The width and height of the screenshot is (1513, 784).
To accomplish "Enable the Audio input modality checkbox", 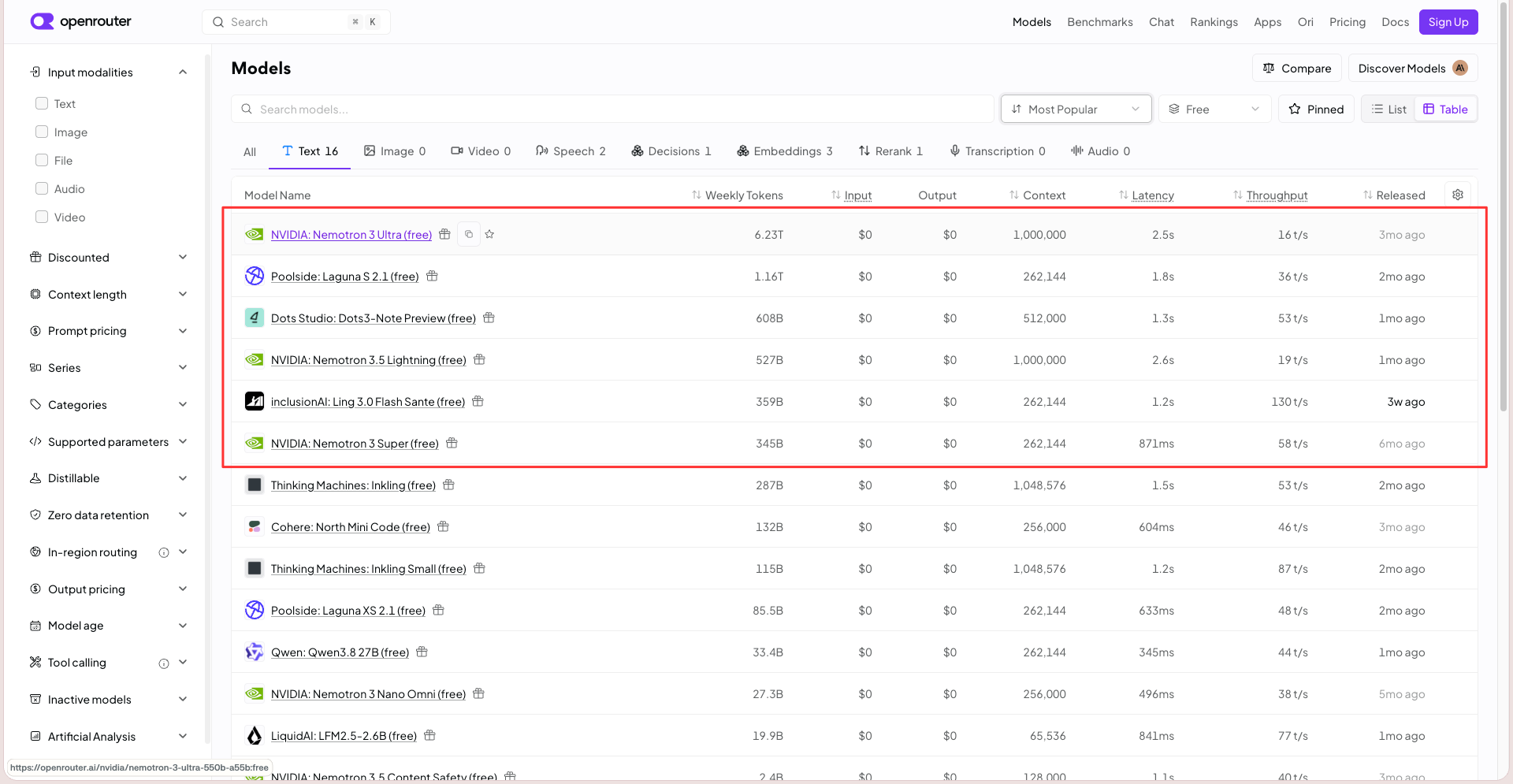I will coord(42,188).
